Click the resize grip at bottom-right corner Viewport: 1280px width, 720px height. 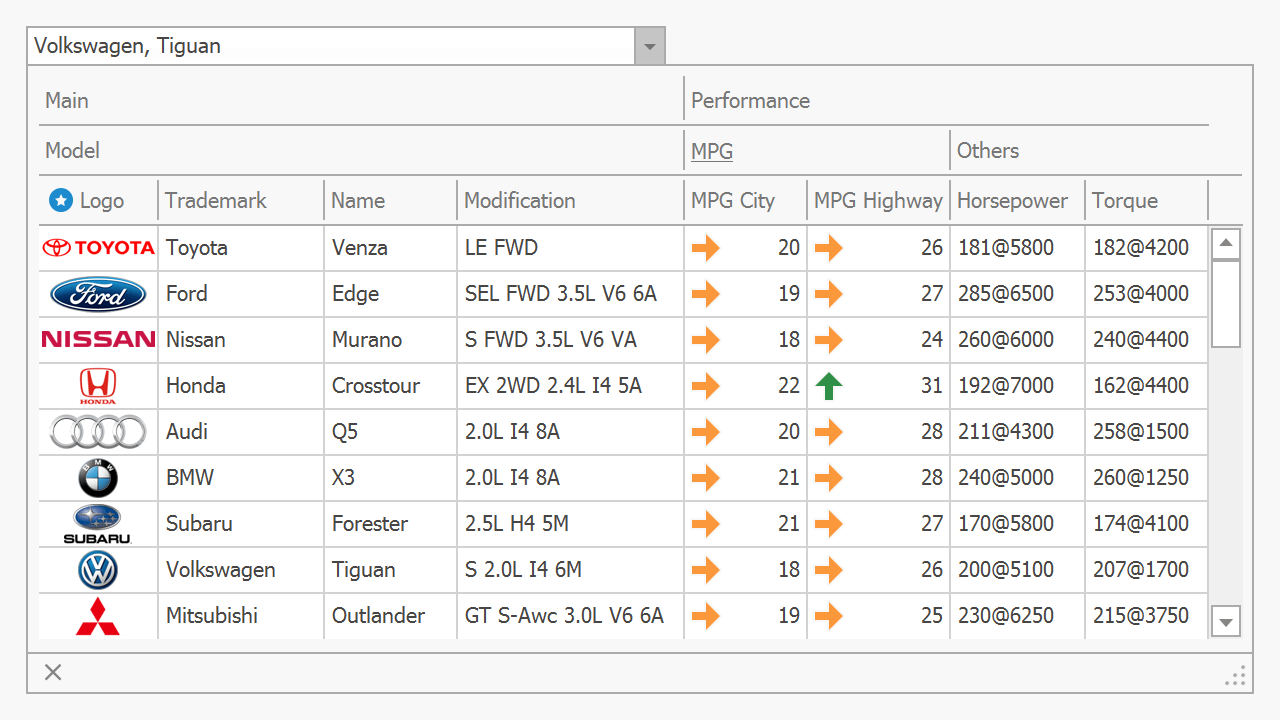pos(1236,677)
